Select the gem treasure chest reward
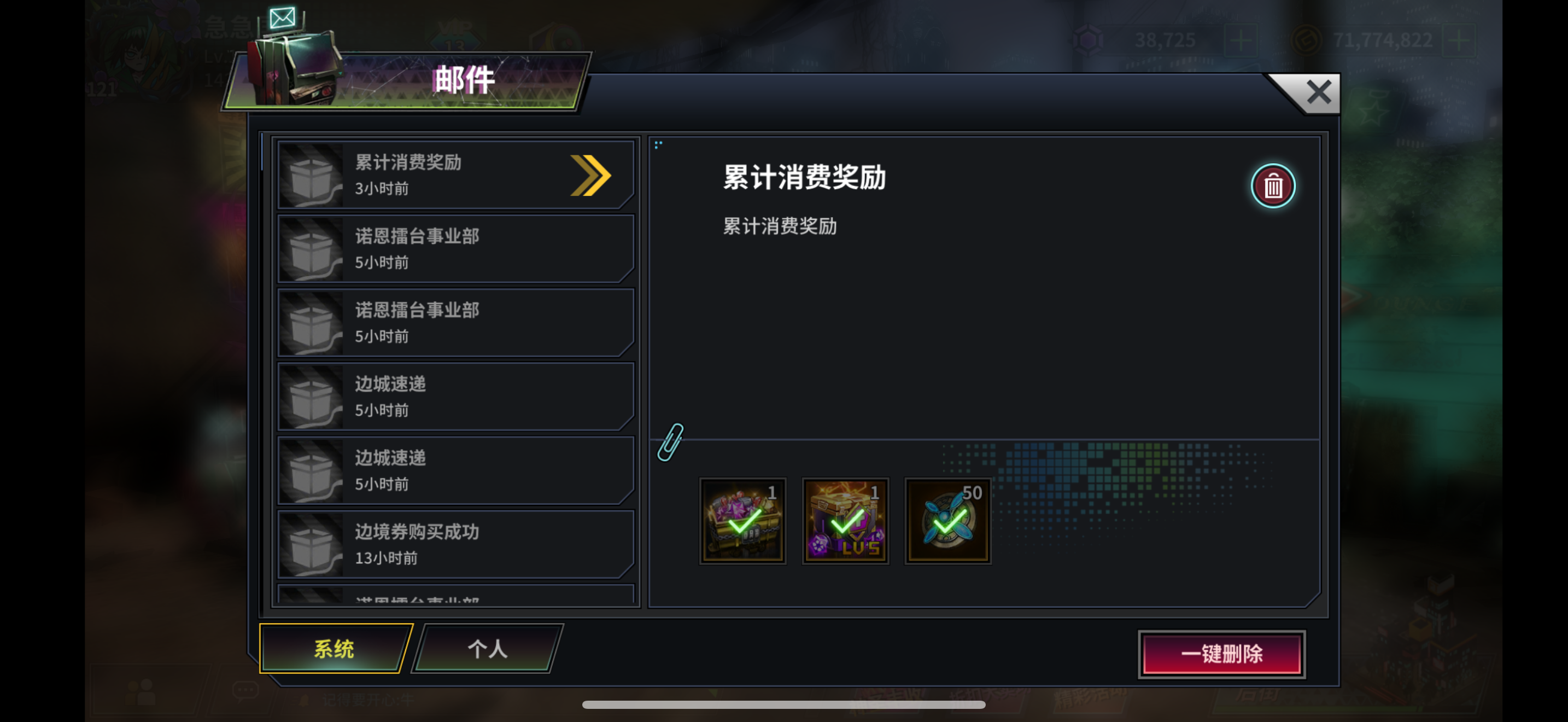The image size is (1568, 722). (x=742, y=521)
